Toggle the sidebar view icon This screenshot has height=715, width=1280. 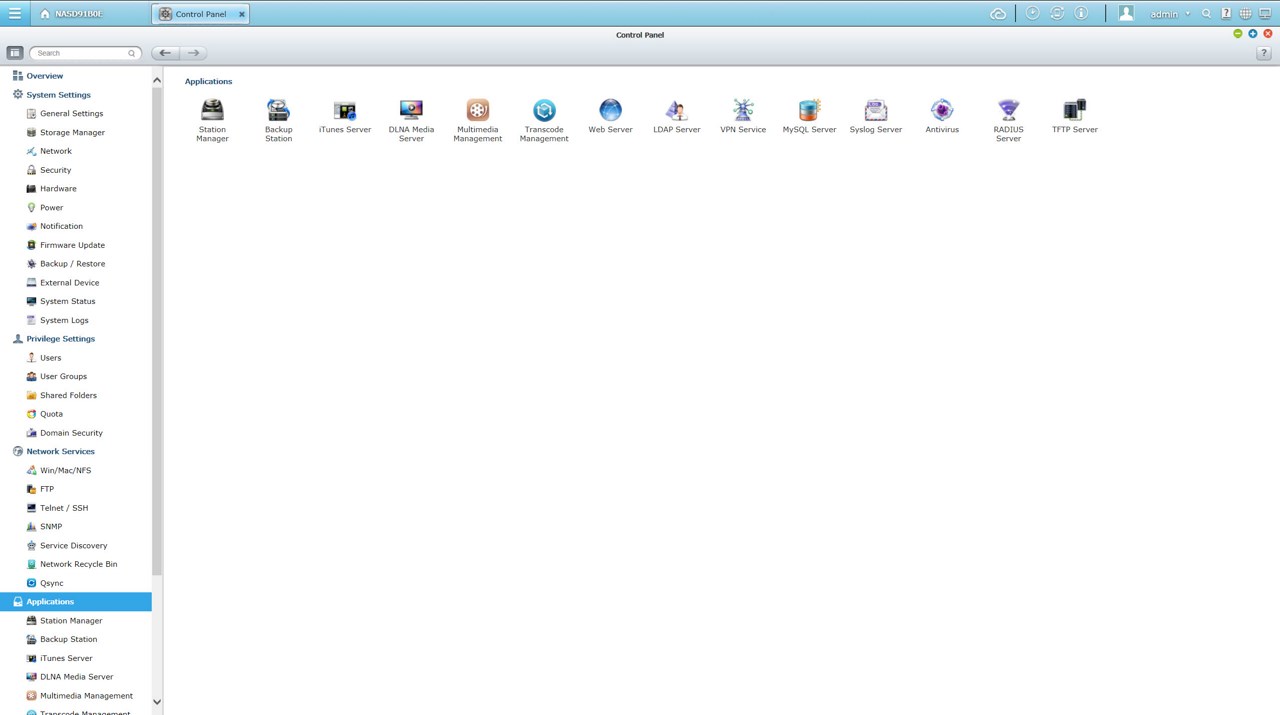pos(14,52)
